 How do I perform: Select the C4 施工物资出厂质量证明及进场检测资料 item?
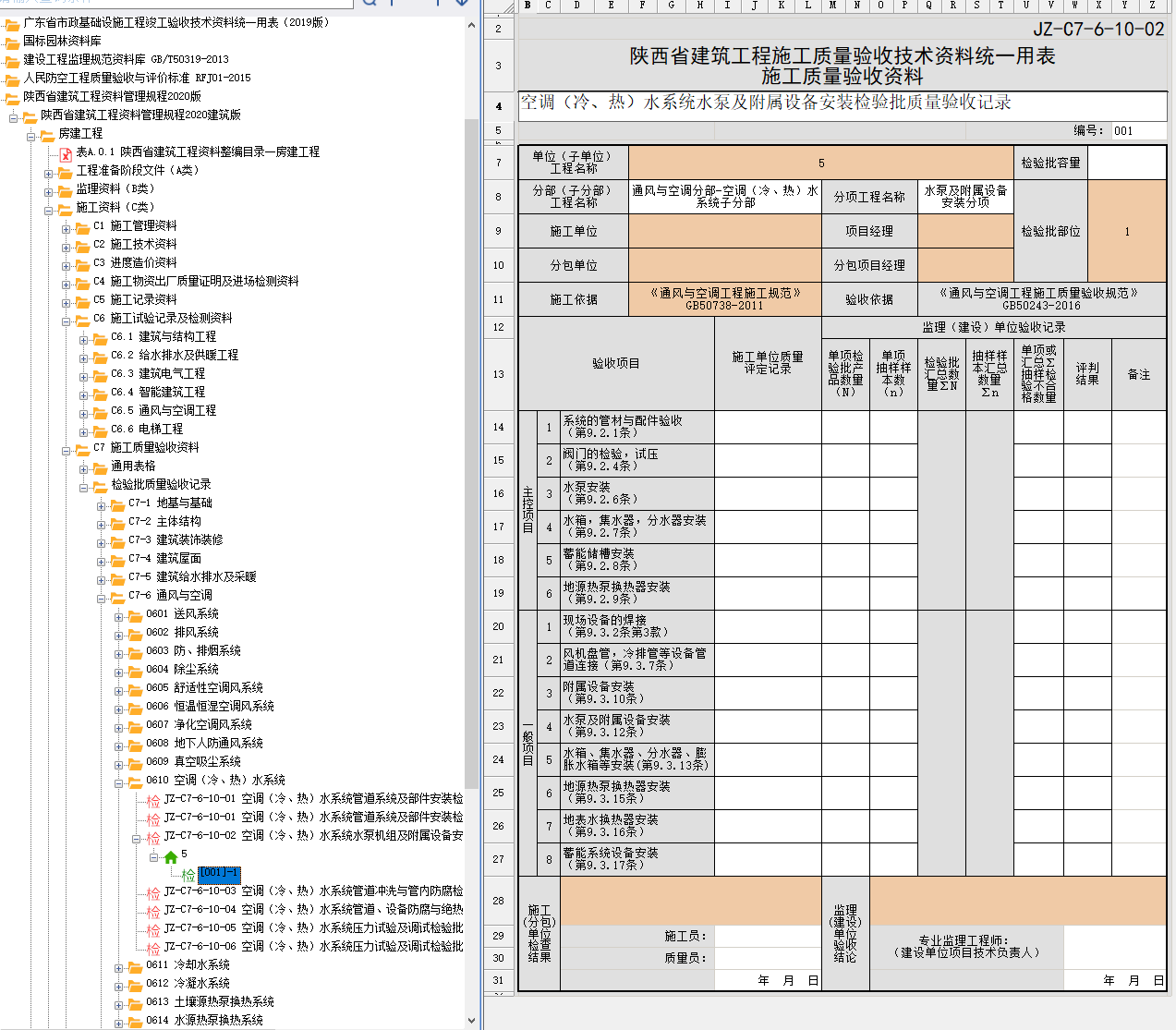[x=196, y=281]
